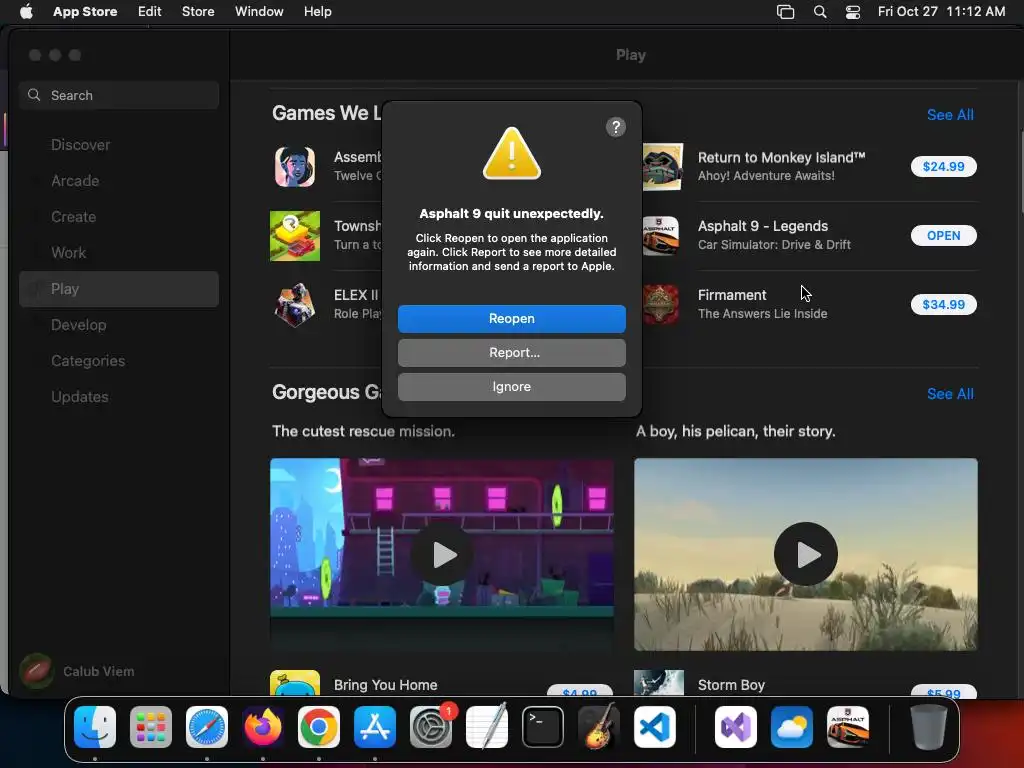The width and height of the screenshot is (1024, 768).
Task: Click the Bring You Home app icon
Action: [x=295, y=682]
